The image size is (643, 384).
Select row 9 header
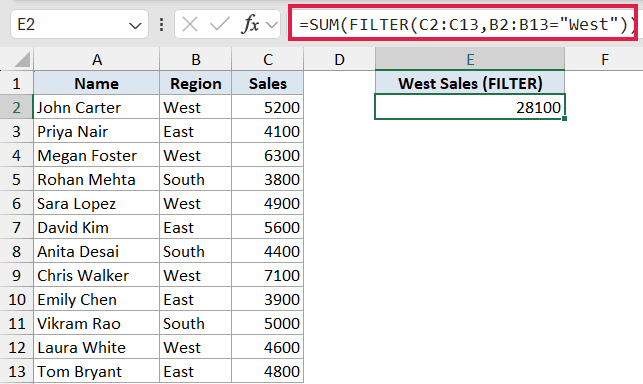16,275
